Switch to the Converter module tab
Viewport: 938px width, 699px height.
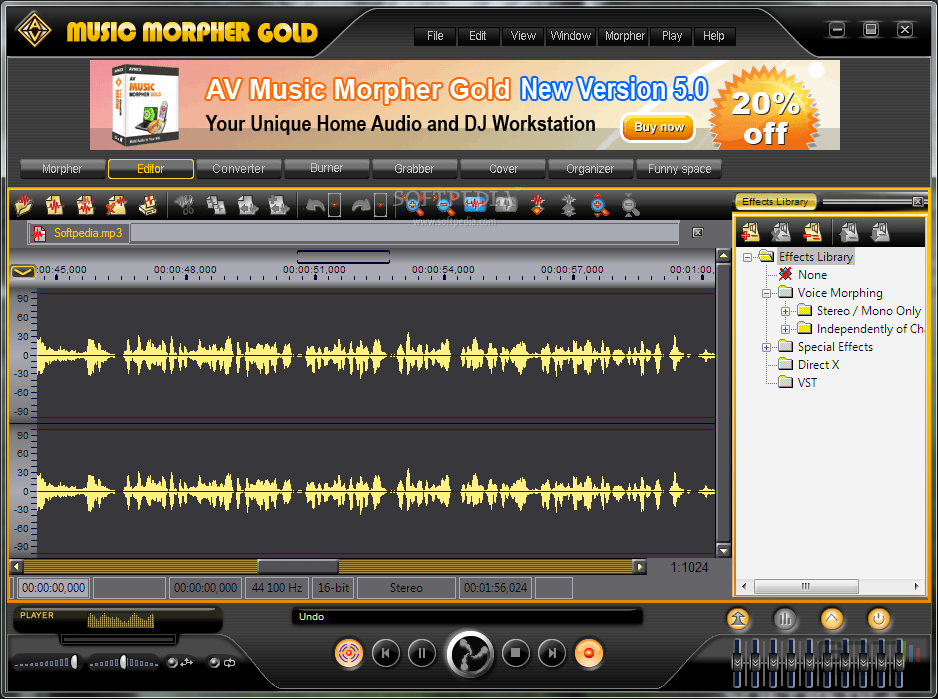[239, 169]
